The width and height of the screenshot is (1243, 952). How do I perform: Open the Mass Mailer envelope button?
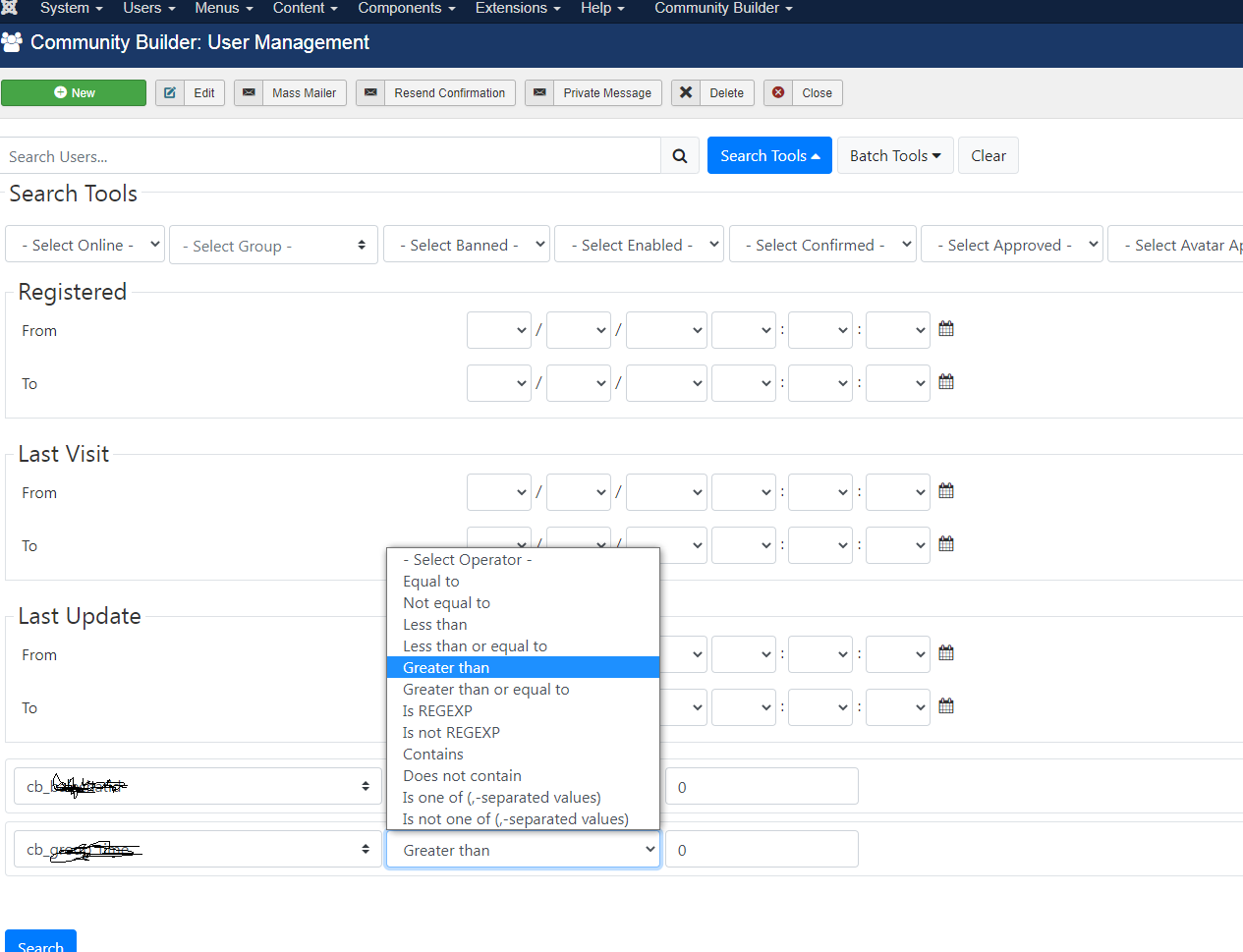click(x=290, y=93)
